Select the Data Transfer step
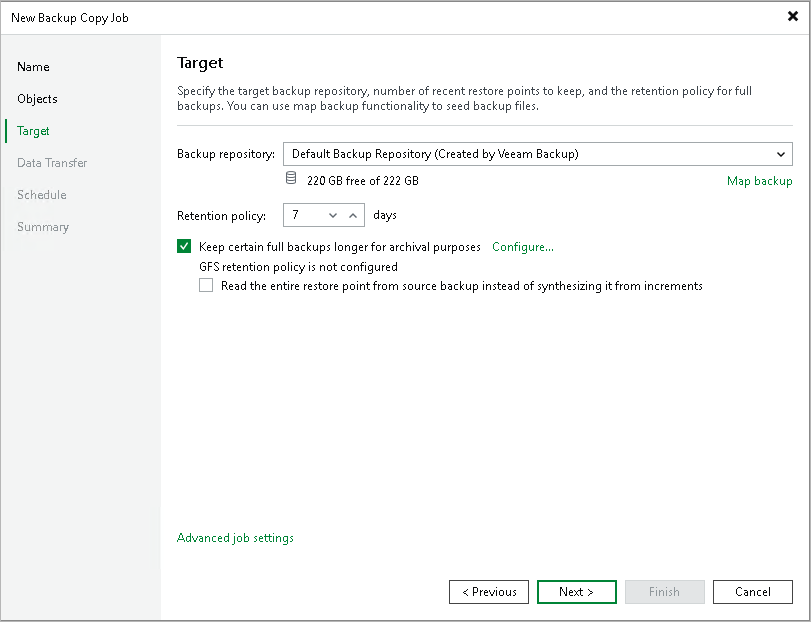 (x=52, y=163)
